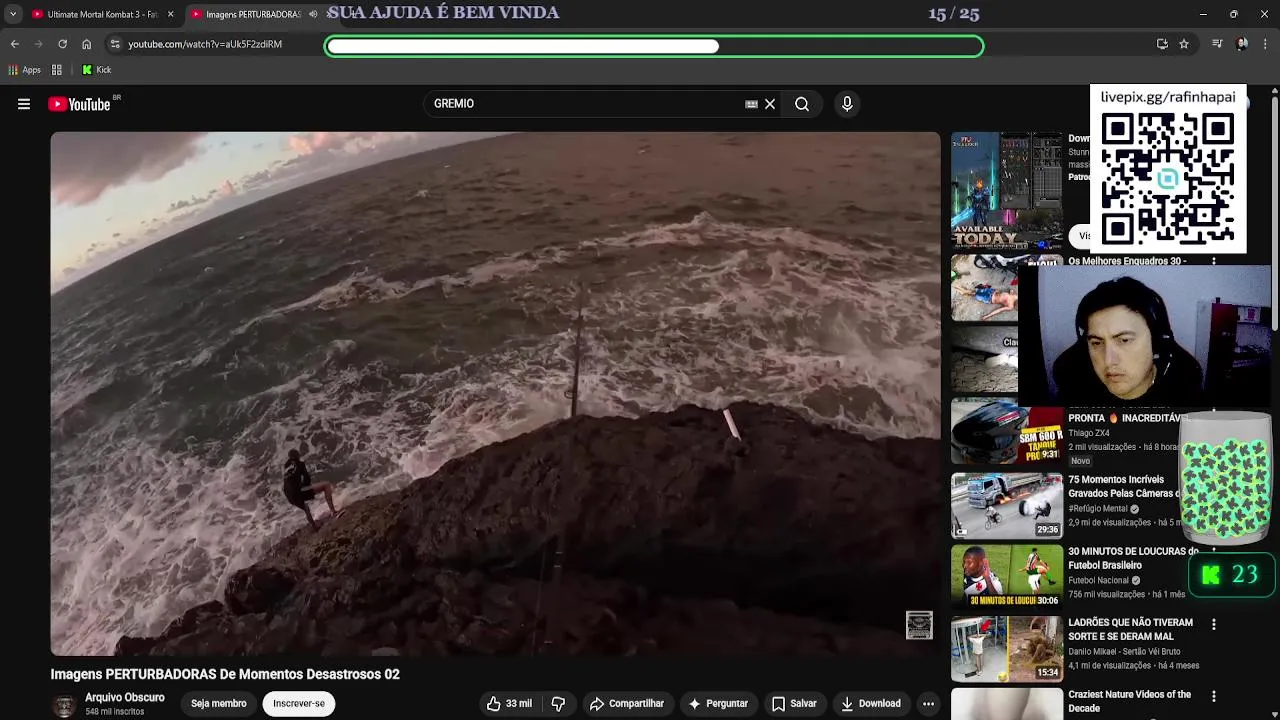Open the Futebol Nacional channel name

coord(1098,580)
